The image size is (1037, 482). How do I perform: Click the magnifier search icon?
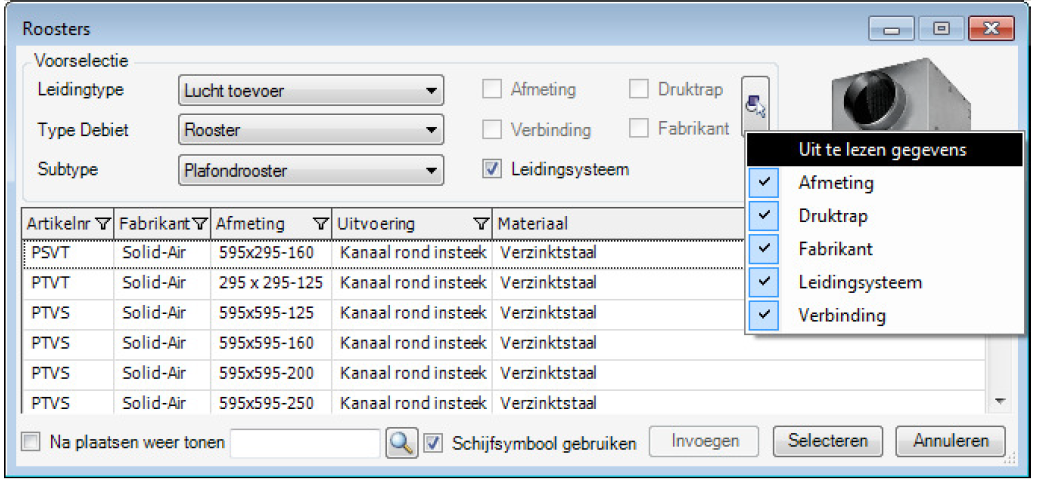coord(402,442)
